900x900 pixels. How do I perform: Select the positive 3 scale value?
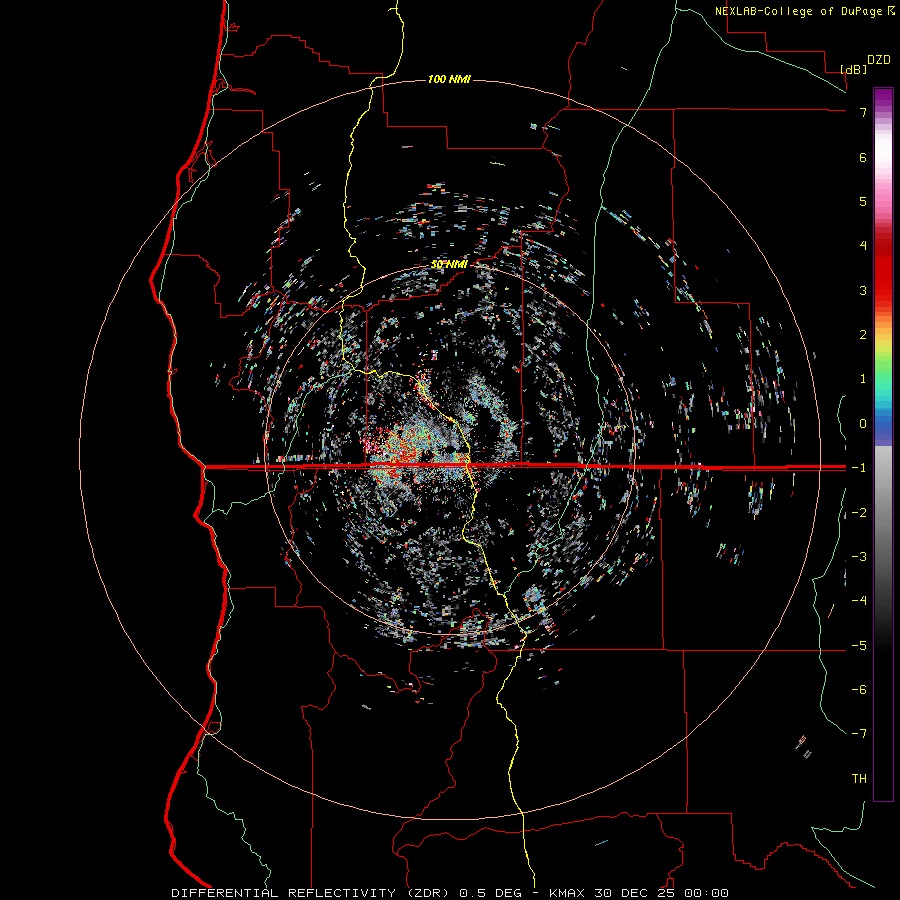(863, 290)
